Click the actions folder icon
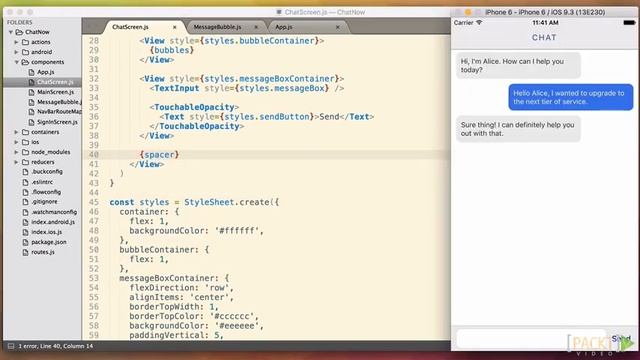 tap(25, 42)
